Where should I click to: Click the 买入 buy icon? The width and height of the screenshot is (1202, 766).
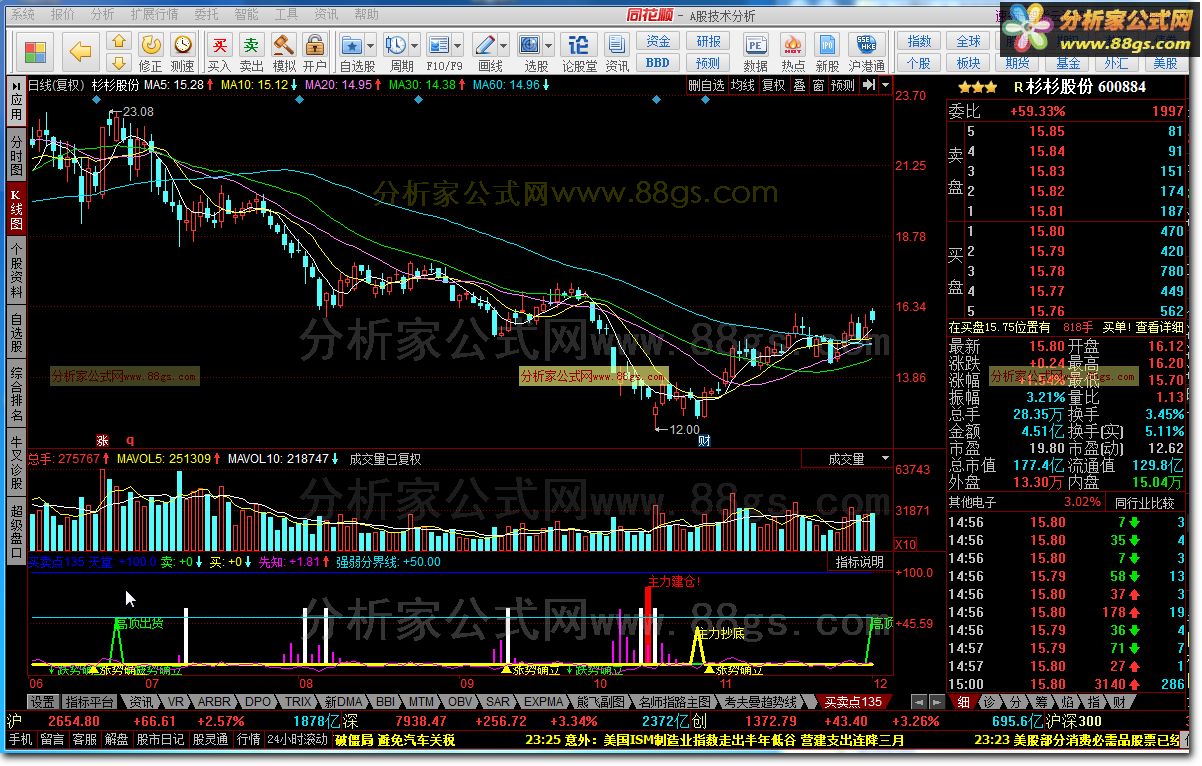click(x=219, y=51)
